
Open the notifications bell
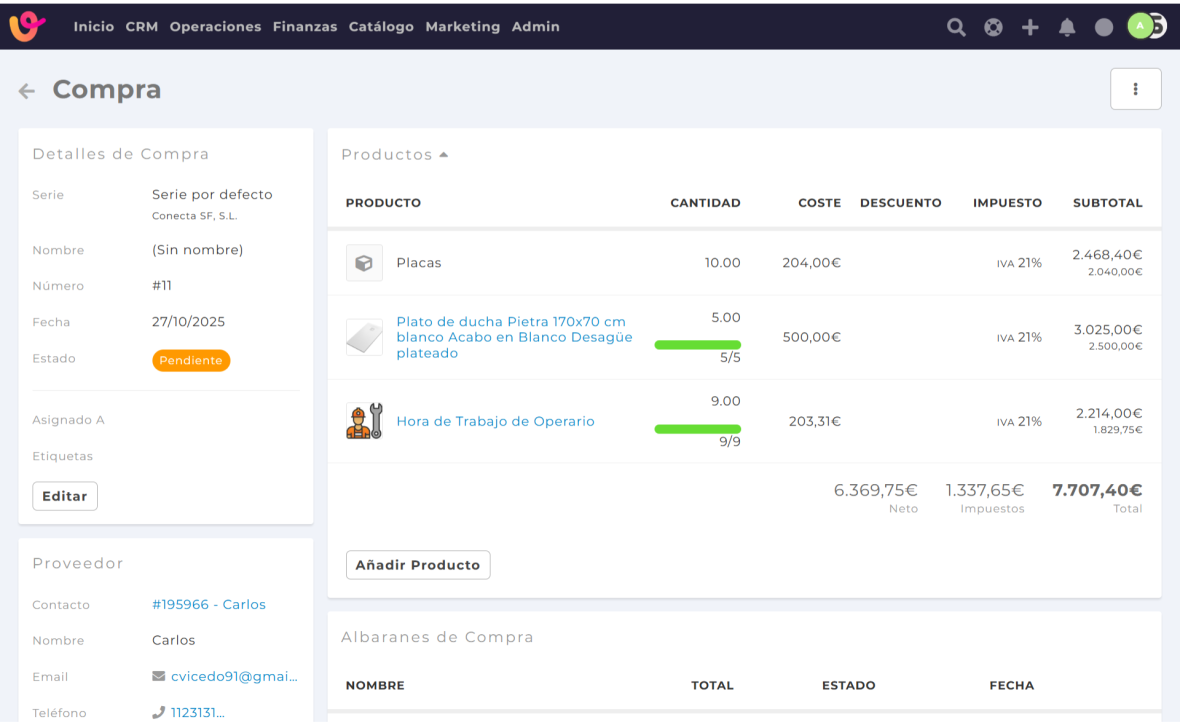pyautogui.click(x=1067, y=27)
